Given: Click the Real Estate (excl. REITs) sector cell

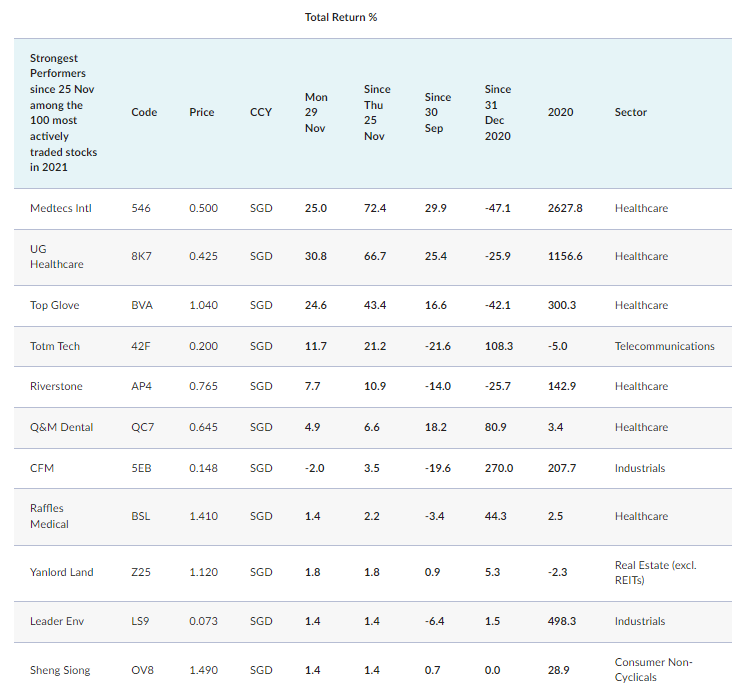Looking at the screenshot, I should point(655,572).
